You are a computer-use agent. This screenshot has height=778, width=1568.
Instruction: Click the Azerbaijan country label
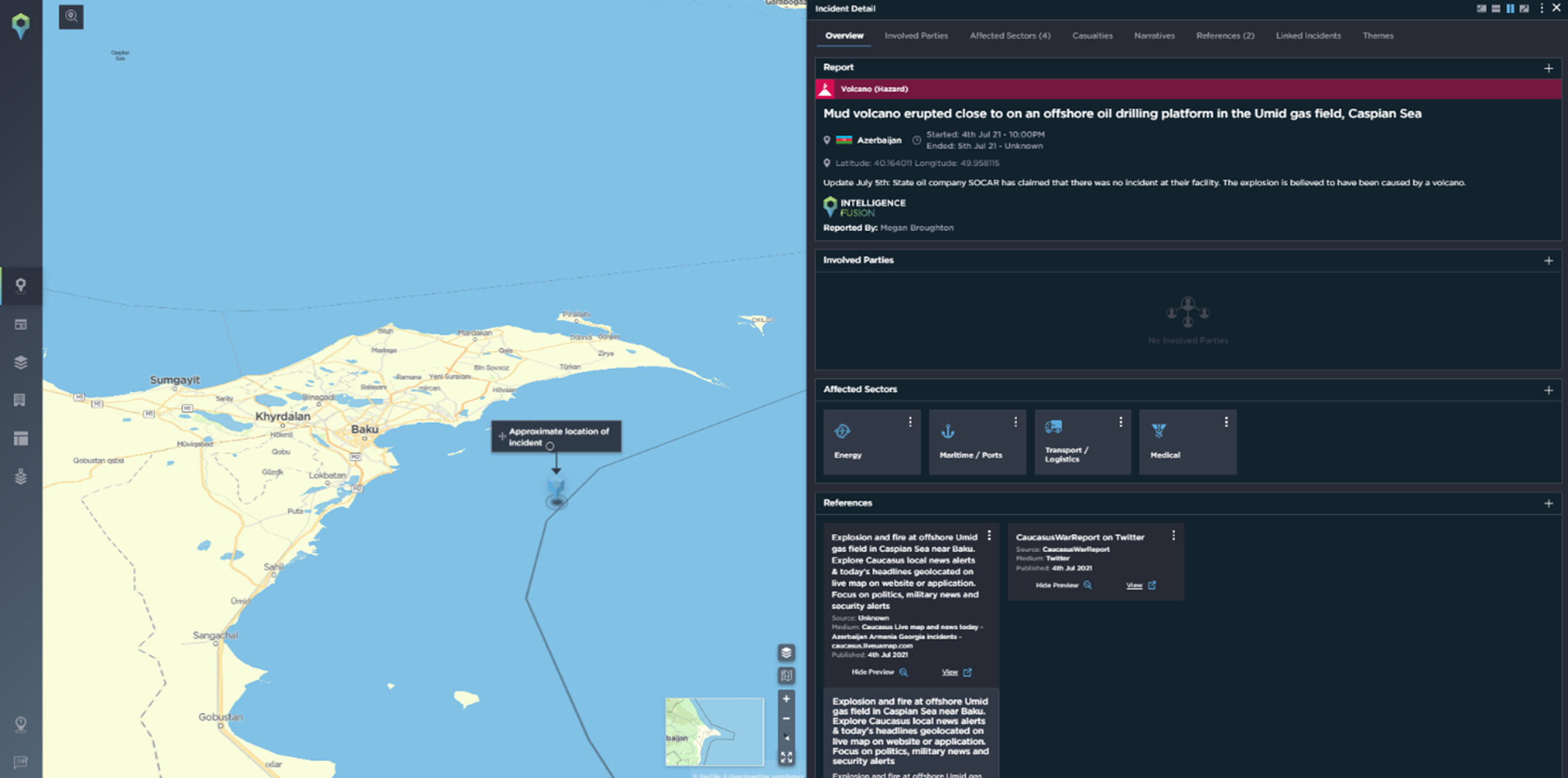tap(879, 140)
